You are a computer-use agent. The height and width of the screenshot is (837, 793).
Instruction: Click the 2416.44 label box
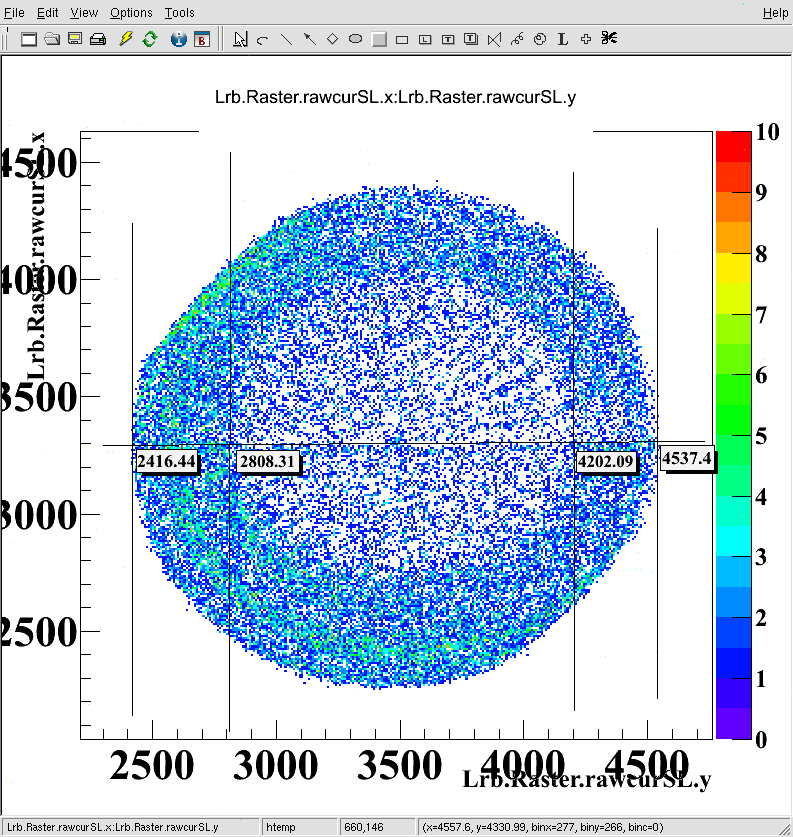coord(166,461)
